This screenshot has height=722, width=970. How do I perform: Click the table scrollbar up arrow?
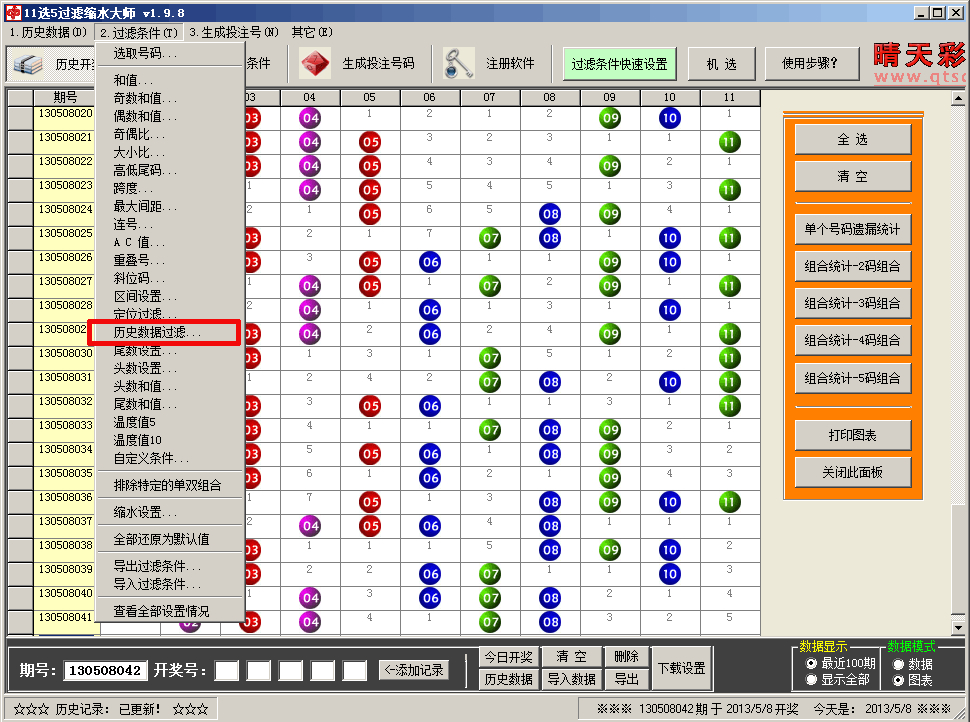click(x=958, y=98)
